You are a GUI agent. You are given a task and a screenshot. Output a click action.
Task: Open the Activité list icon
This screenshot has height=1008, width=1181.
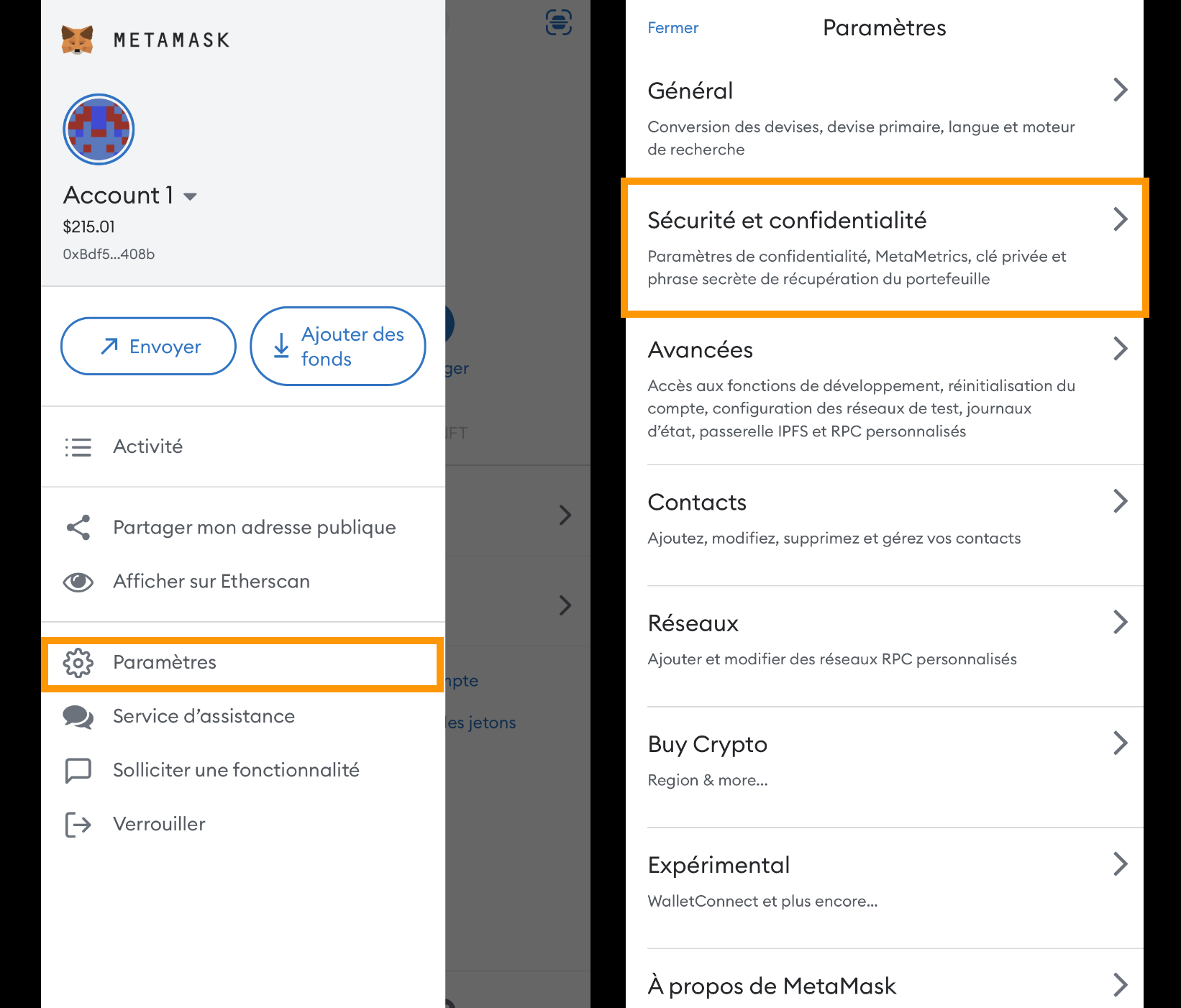pos(79,446)
